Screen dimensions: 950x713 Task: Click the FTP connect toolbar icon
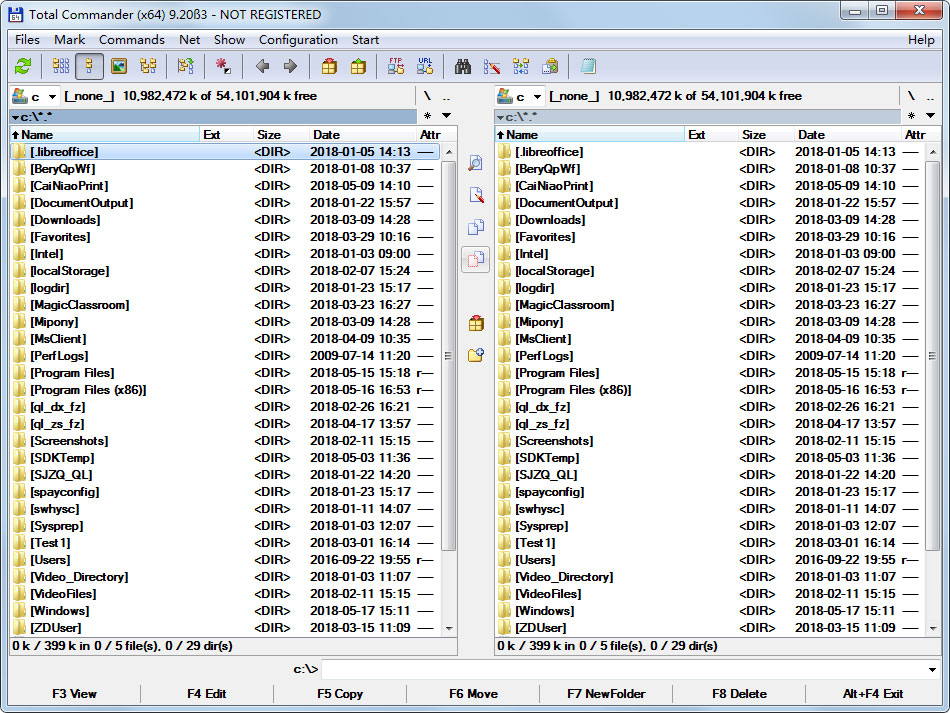pos(396,66)
